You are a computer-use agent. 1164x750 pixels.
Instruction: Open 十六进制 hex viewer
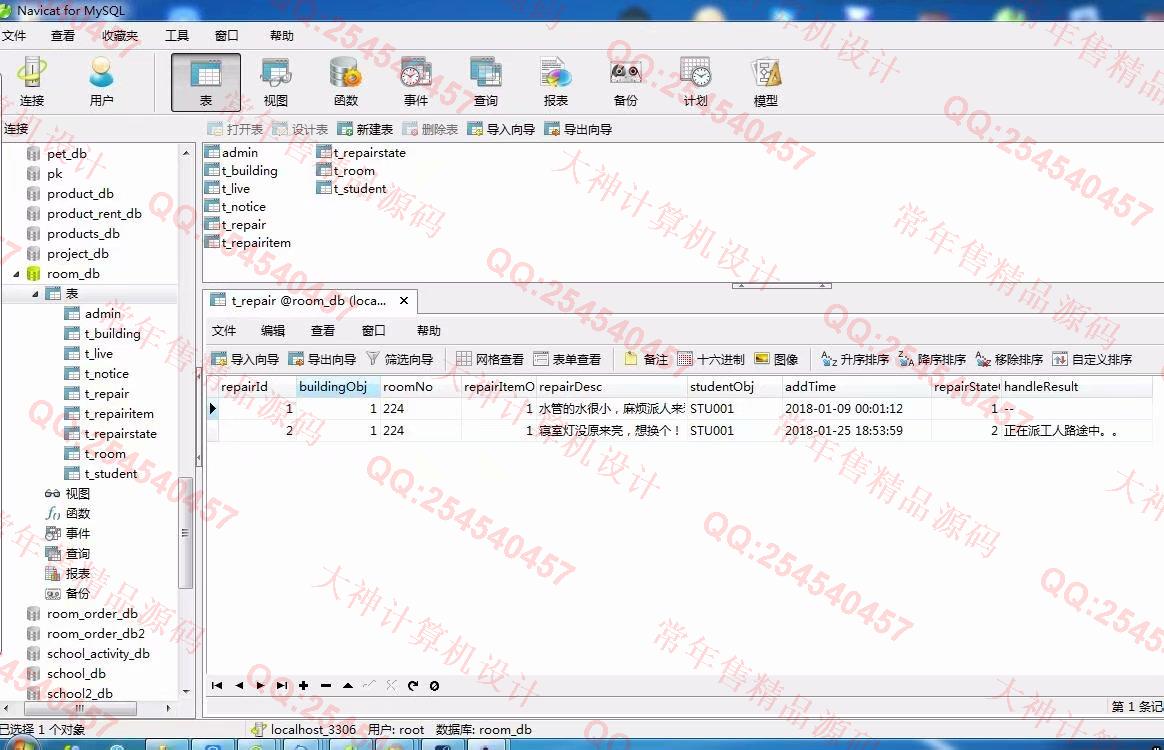[x=711, y=359]
